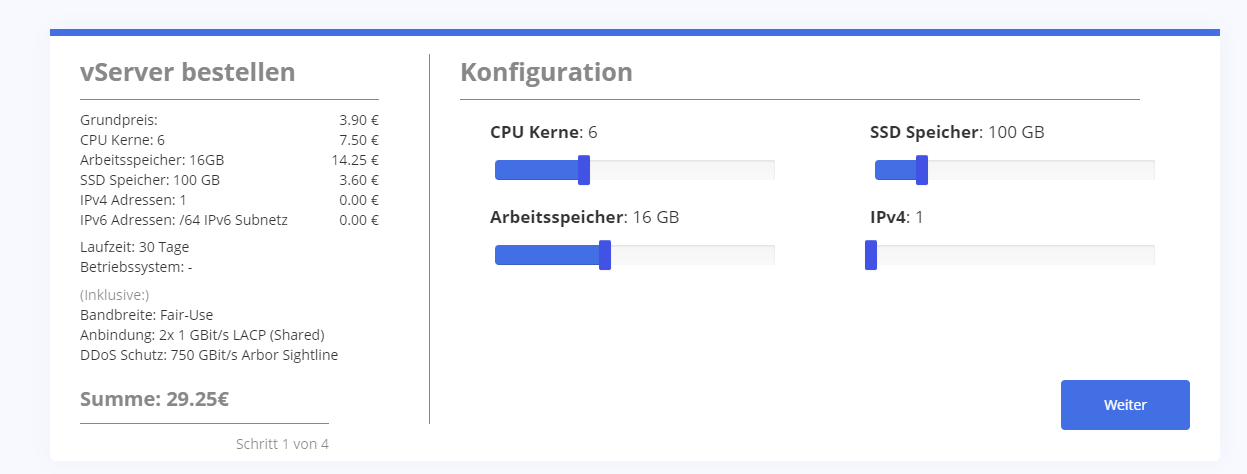
Task: Click the Konfiguration heading
Action: pos(546,72)
